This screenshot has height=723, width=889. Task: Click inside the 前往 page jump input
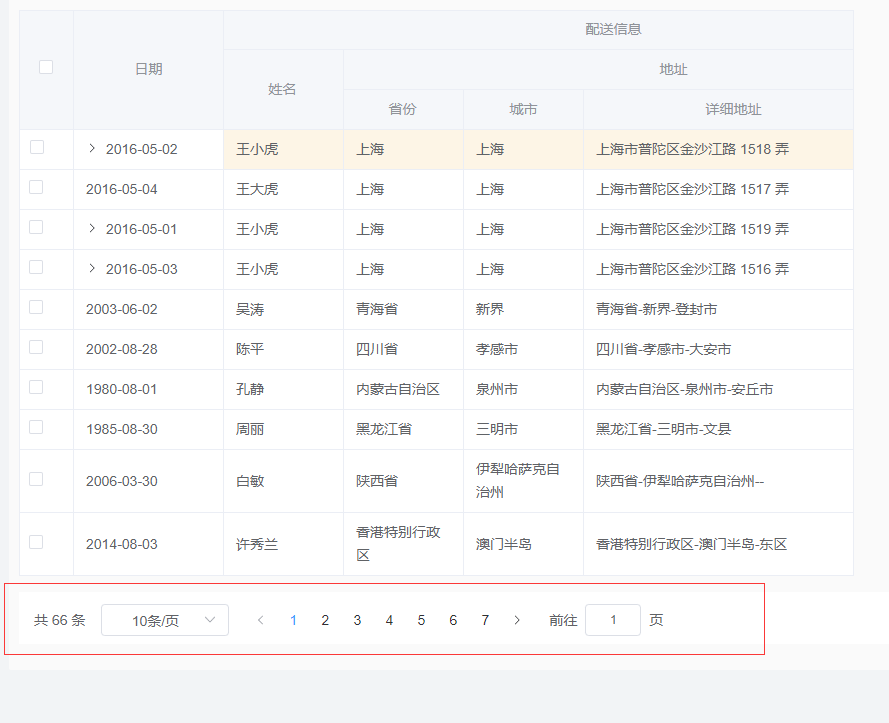(613, 620)
